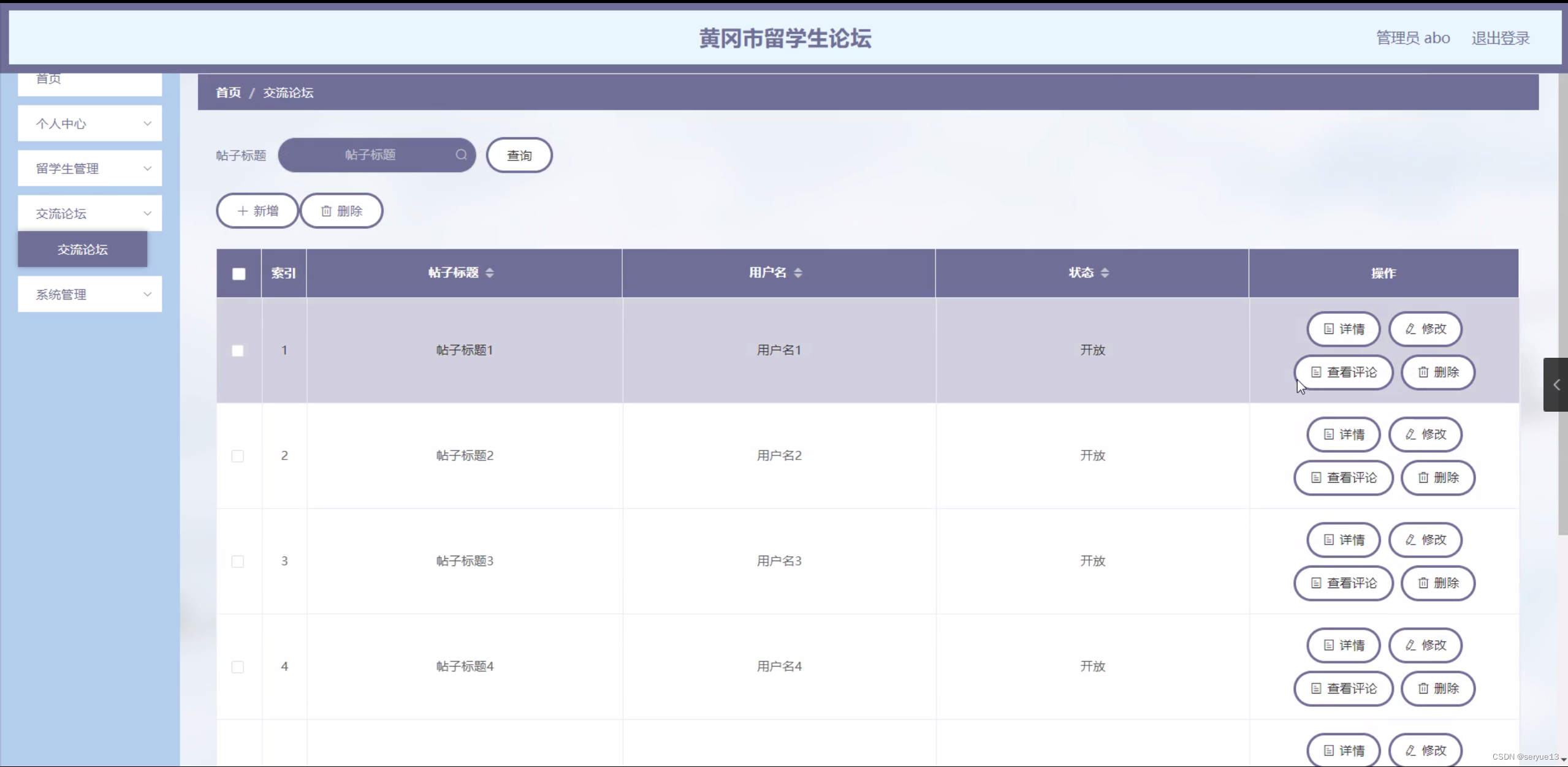This screenshot has width=1568, height=767.
Task: Check the checkbox for row 2
Action: (238, 456)
